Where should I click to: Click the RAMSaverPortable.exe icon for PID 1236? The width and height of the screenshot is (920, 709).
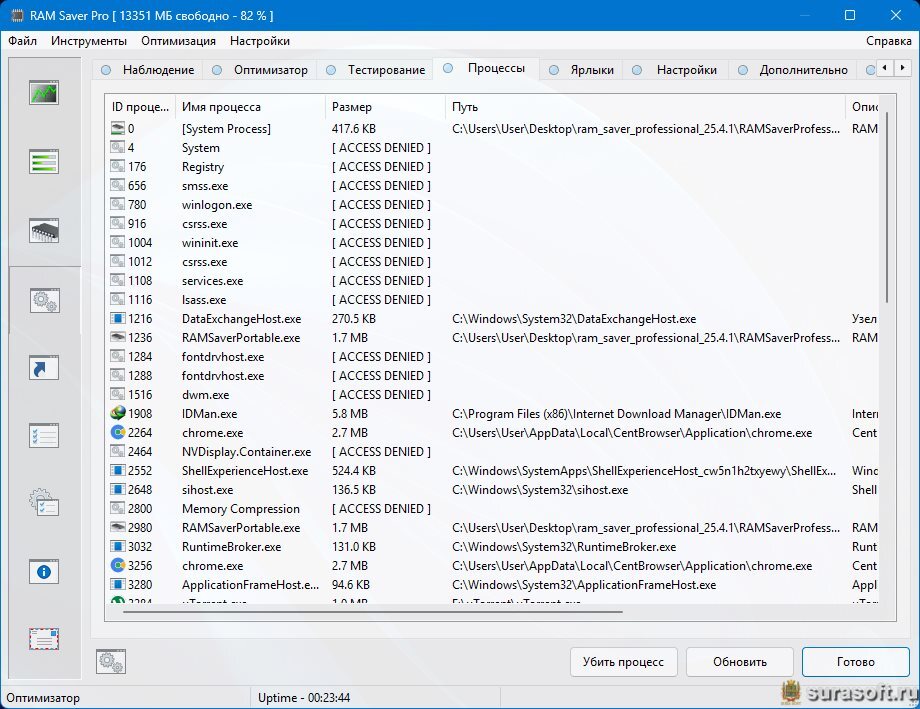(118, 337)
